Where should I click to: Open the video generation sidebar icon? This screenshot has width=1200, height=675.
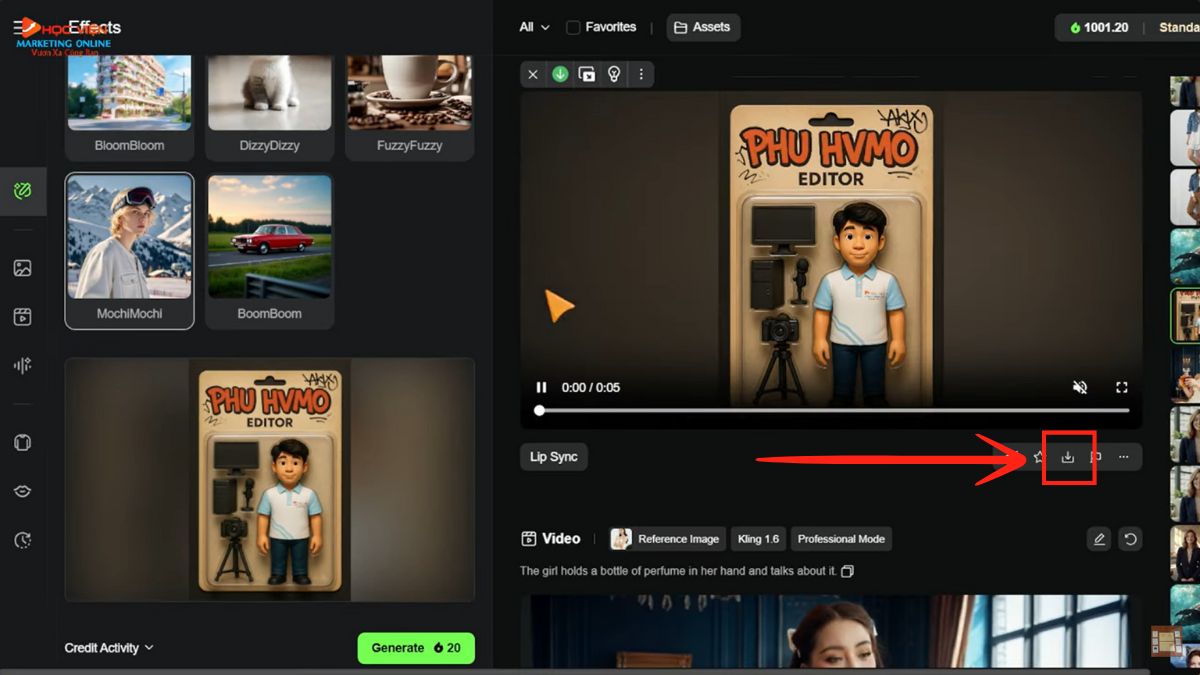[x=23, y=317]
